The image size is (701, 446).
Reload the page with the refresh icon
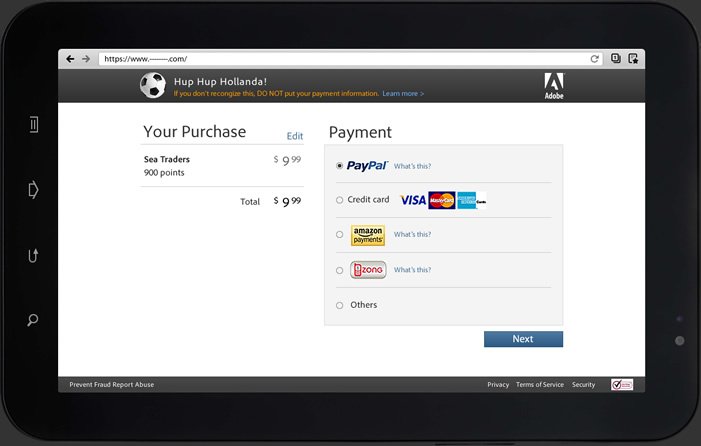(594, 59)
